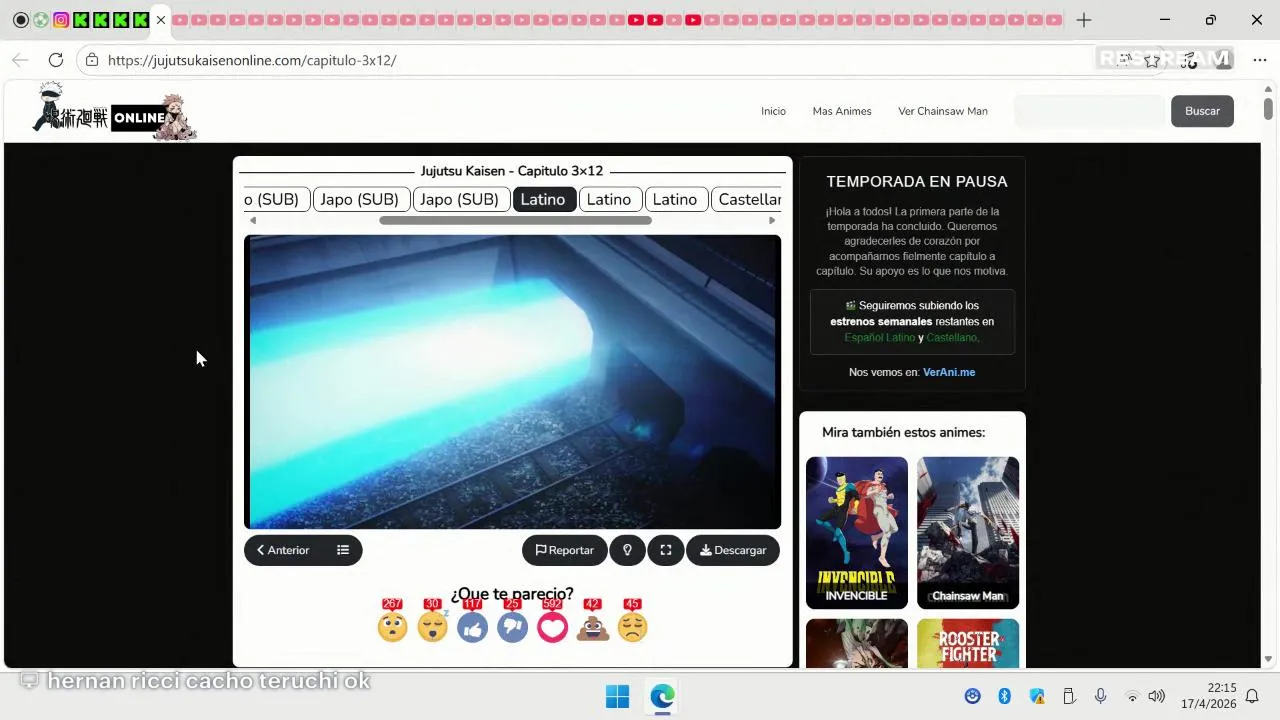The height and width of the screenshot is (720, 1280).
Task: Open the episode list icon
Action: click(x=343, y=550)
